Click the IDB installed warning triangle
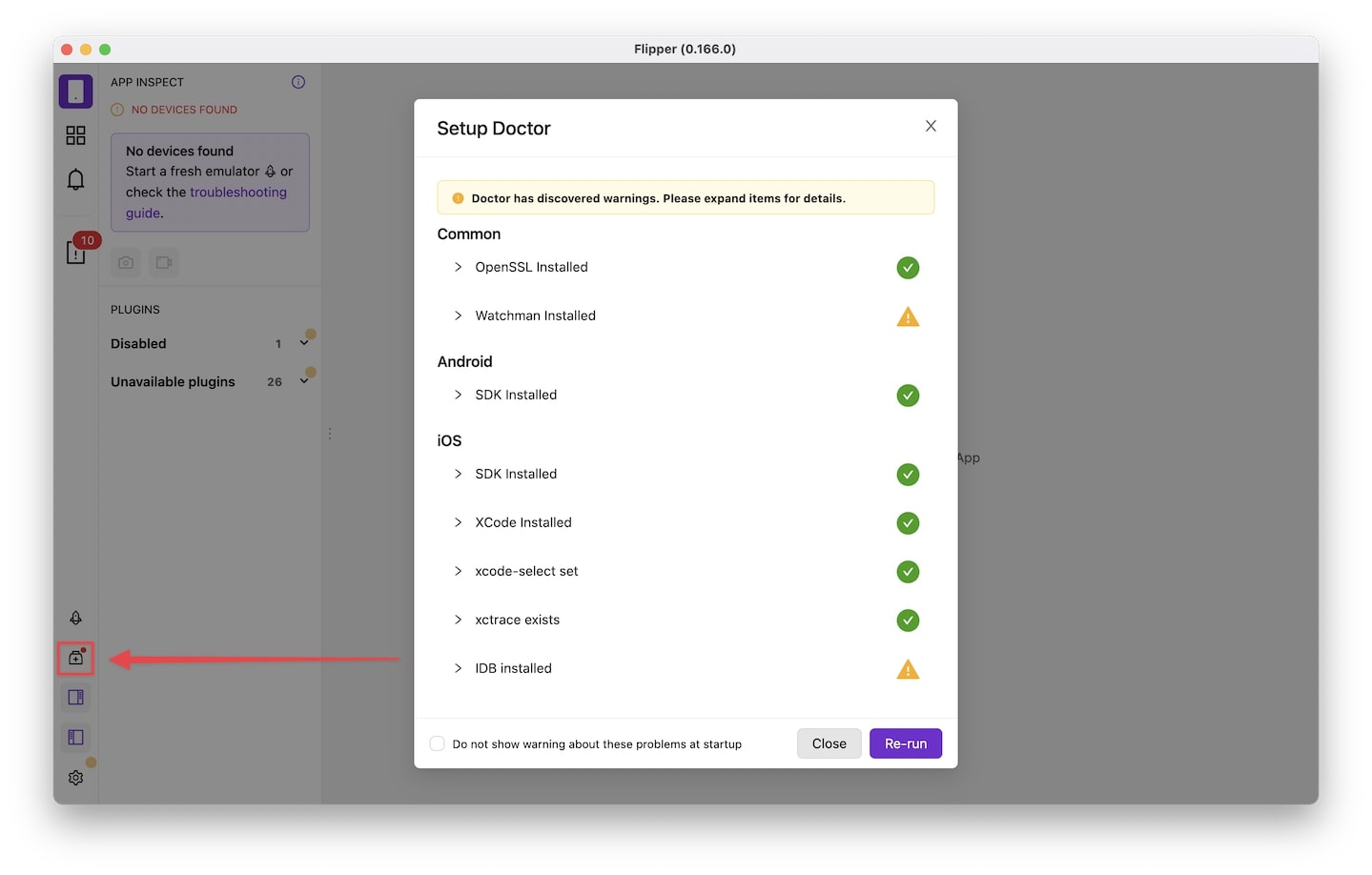Screen dimensions: 1372x875 point(908,669)
